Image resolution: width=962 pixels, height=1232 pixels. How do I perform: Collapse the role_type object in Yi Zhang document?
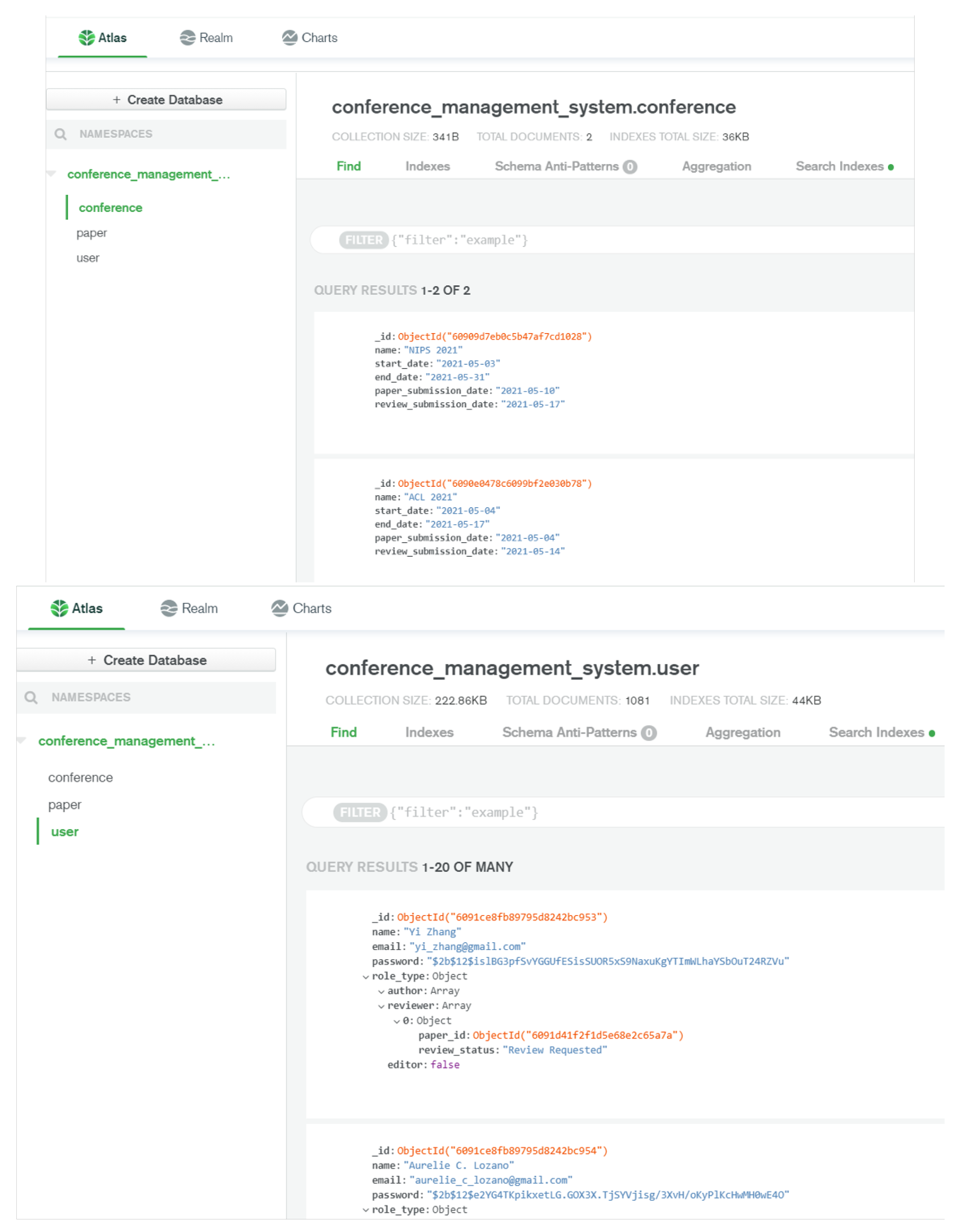(x=366, y=977)
